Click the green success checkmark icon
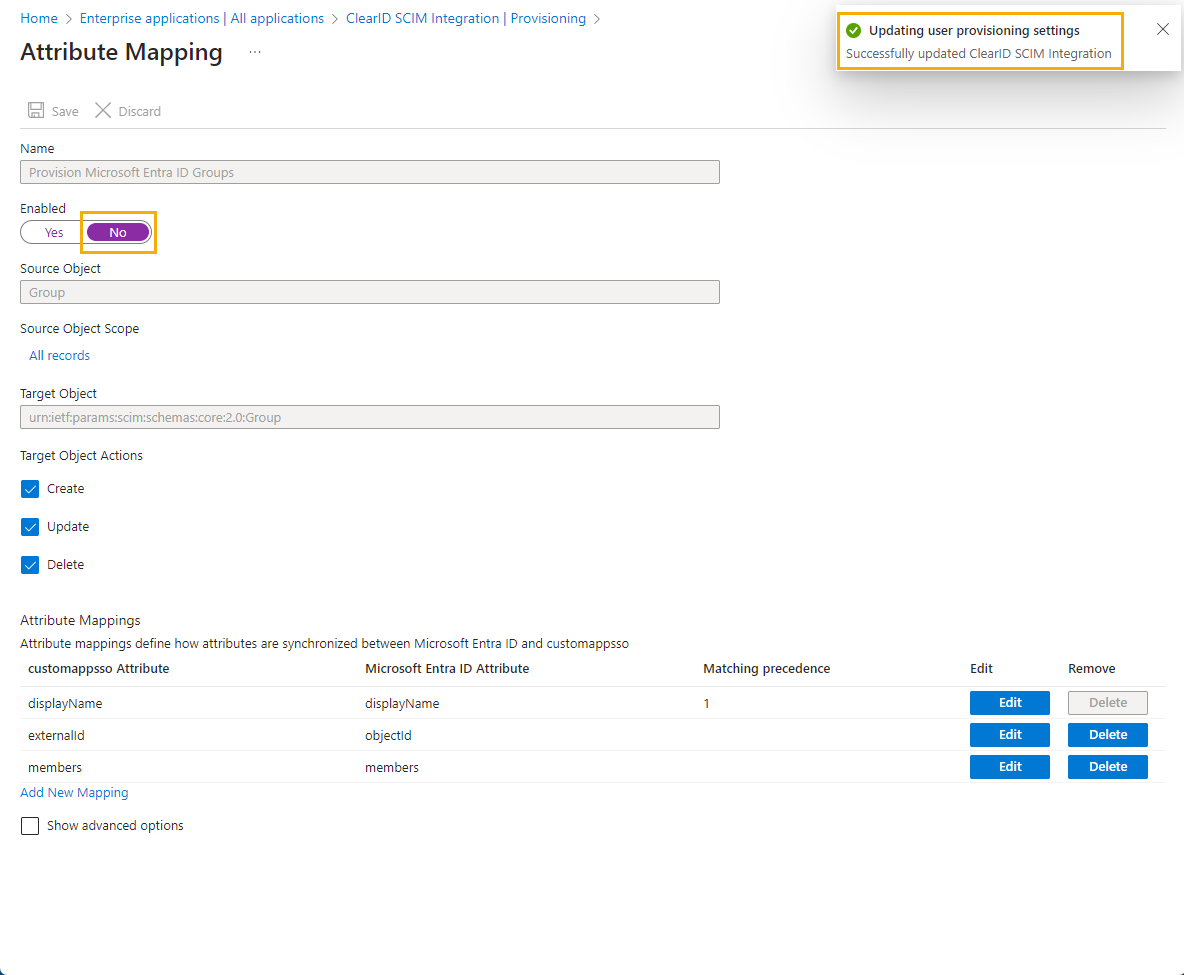Screen dimensions: 1184x975 851,29
